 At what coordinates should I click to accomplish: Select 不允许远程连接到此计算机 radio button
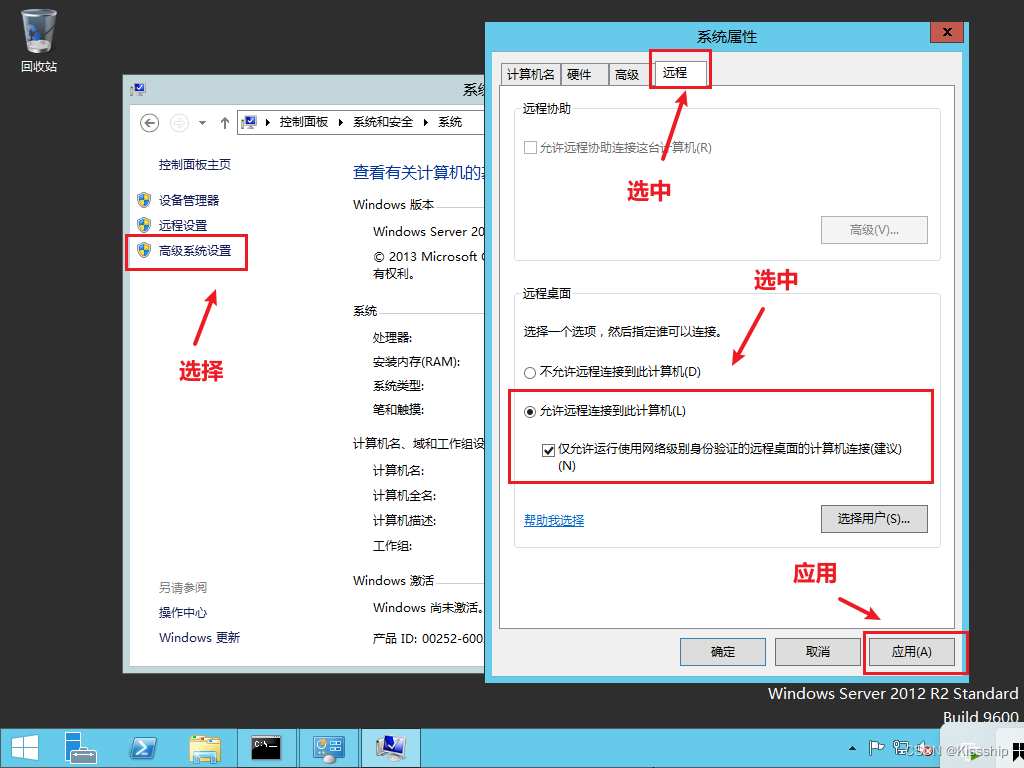pos(530,372)
